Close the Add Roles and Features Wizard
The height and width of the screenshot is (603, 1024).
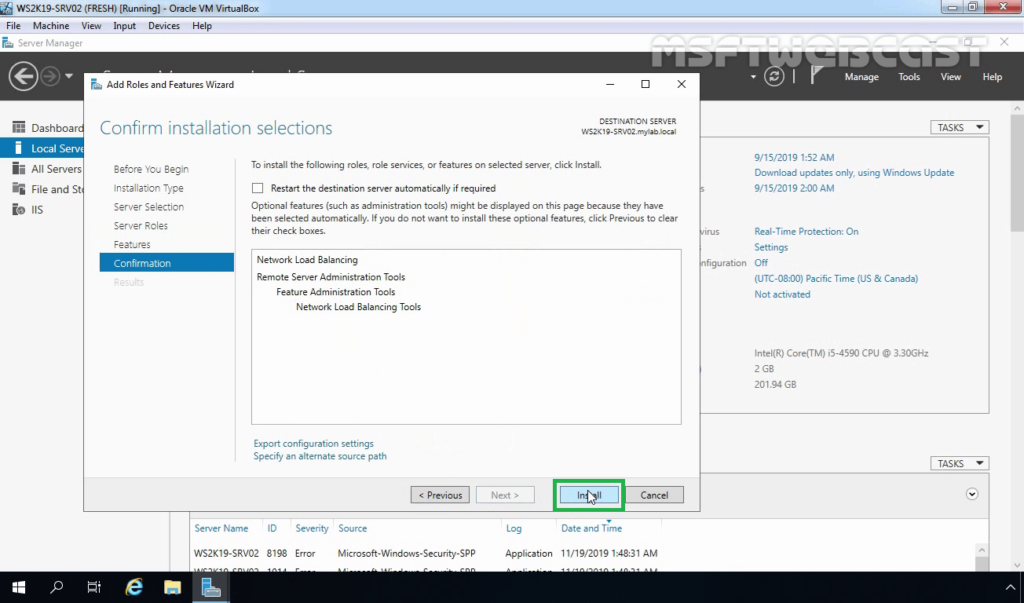point(681,84)
